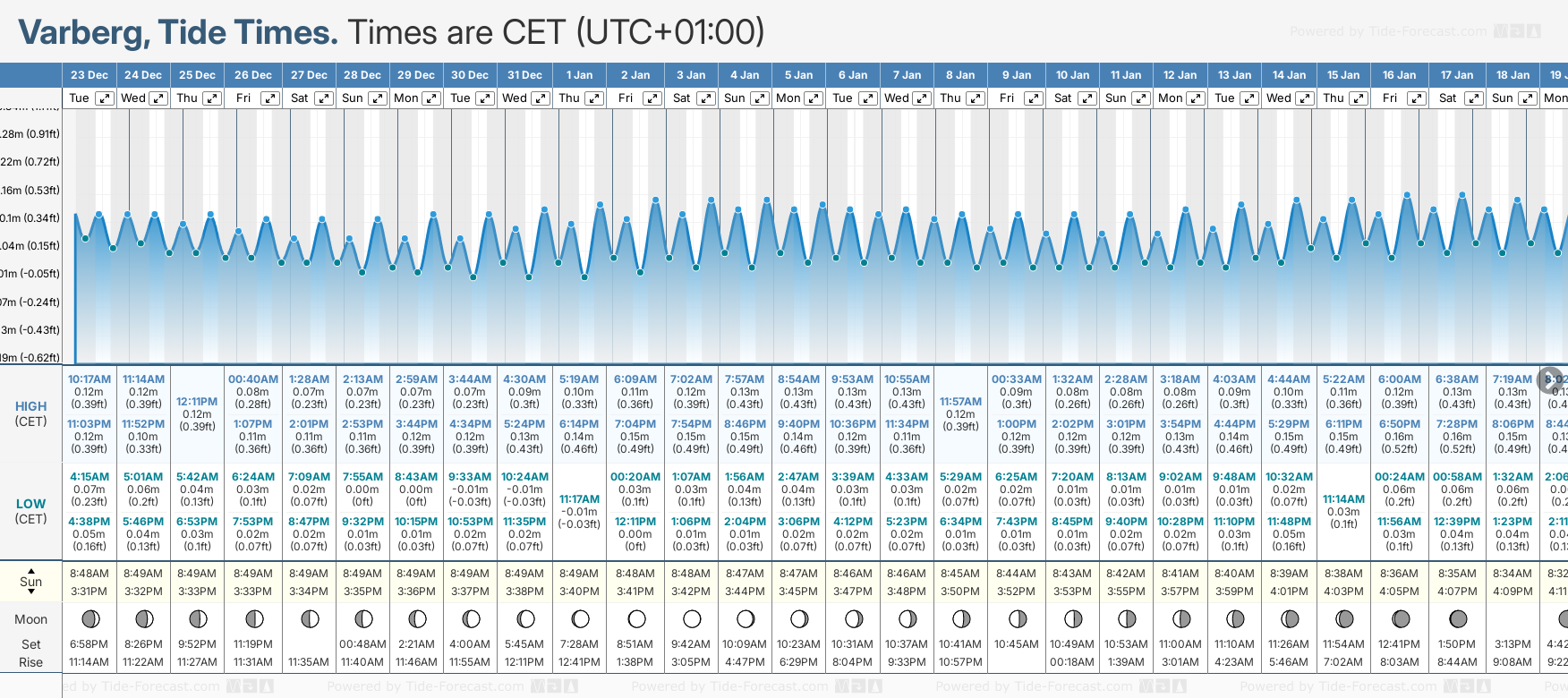Click the 12:11PM high tide cell on 25 Dec
Screen dimensions: 1568x698
197,414
